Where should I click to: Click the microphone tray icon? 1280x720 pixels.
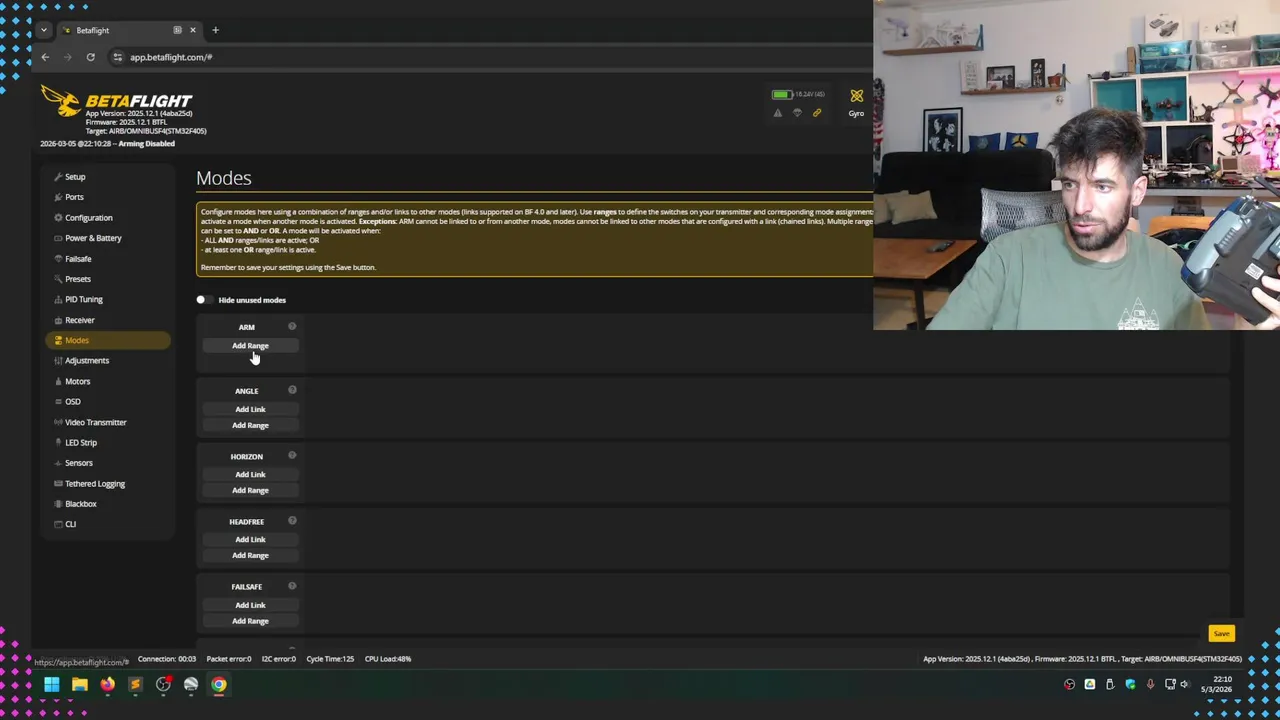(x=1150, y=685)
